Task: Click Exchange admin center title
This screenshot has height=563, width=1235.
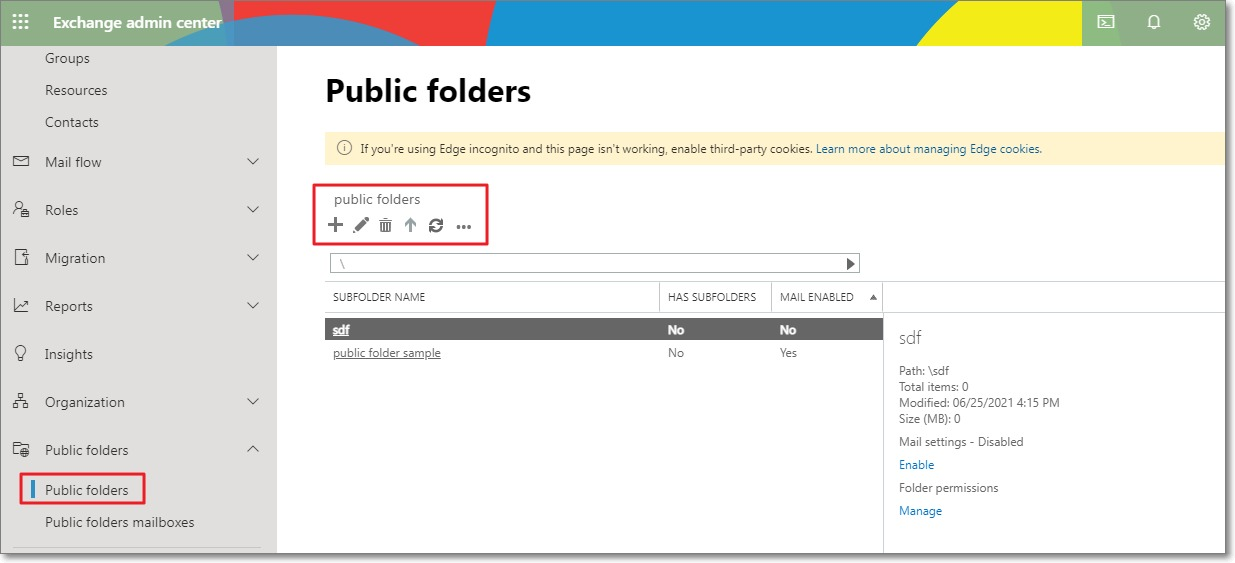Action: tap(138, 22)
